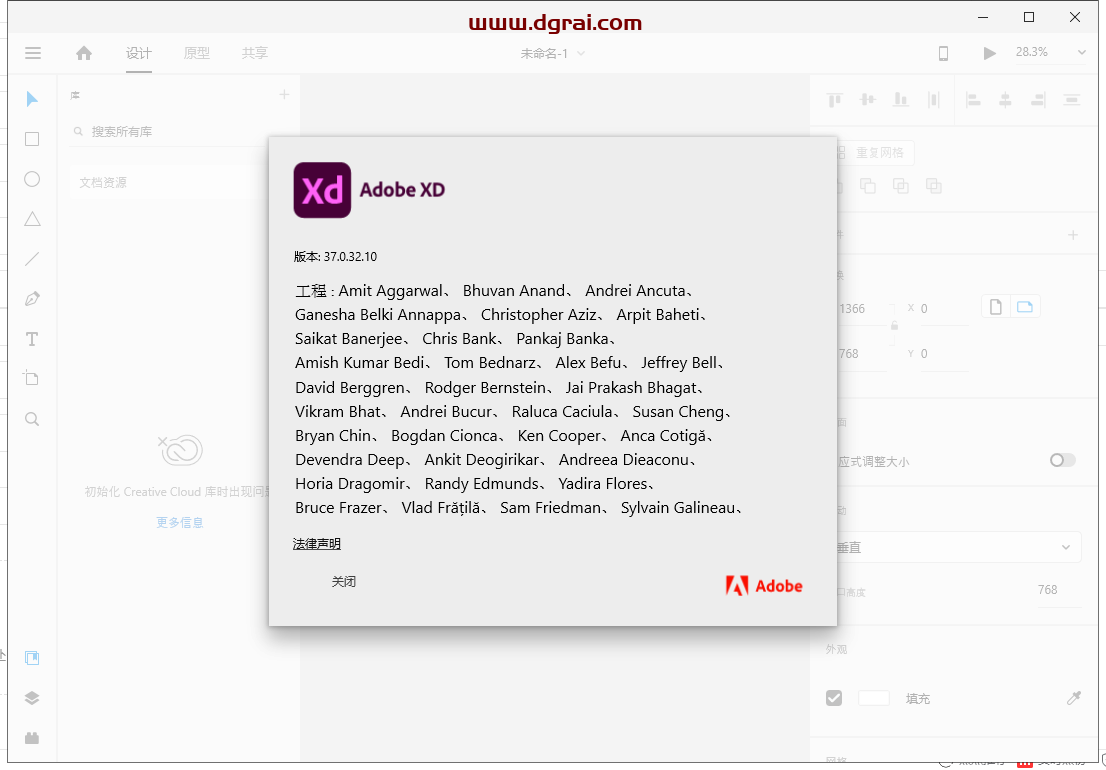Click the Adobe logo in dialog
Screen dimensions: 1106x770
point(764,586)
